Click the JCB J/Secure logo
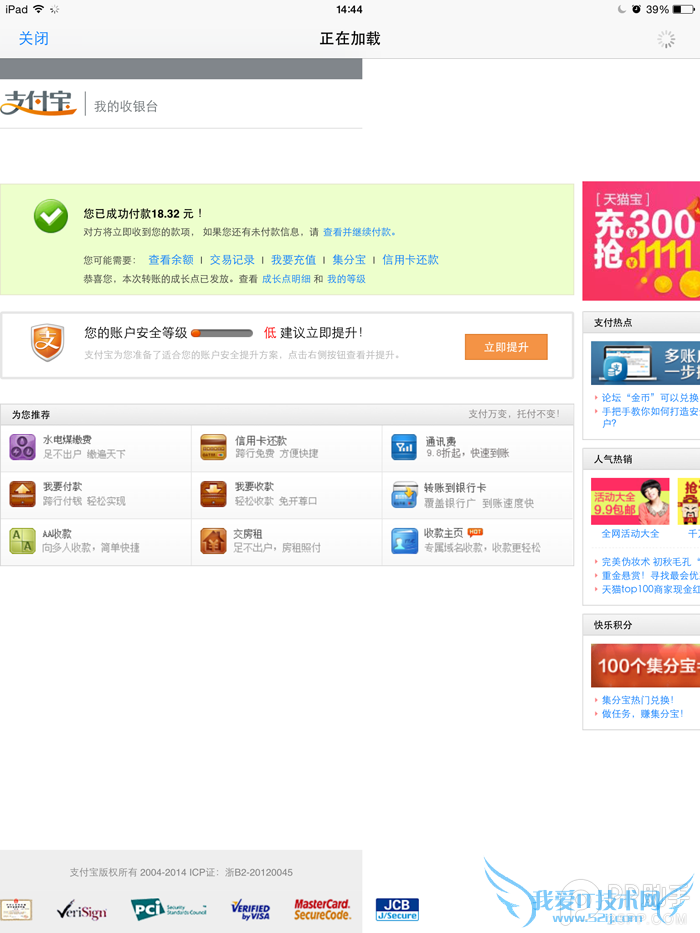The image size is (700, 933). (x=397, y=909)
